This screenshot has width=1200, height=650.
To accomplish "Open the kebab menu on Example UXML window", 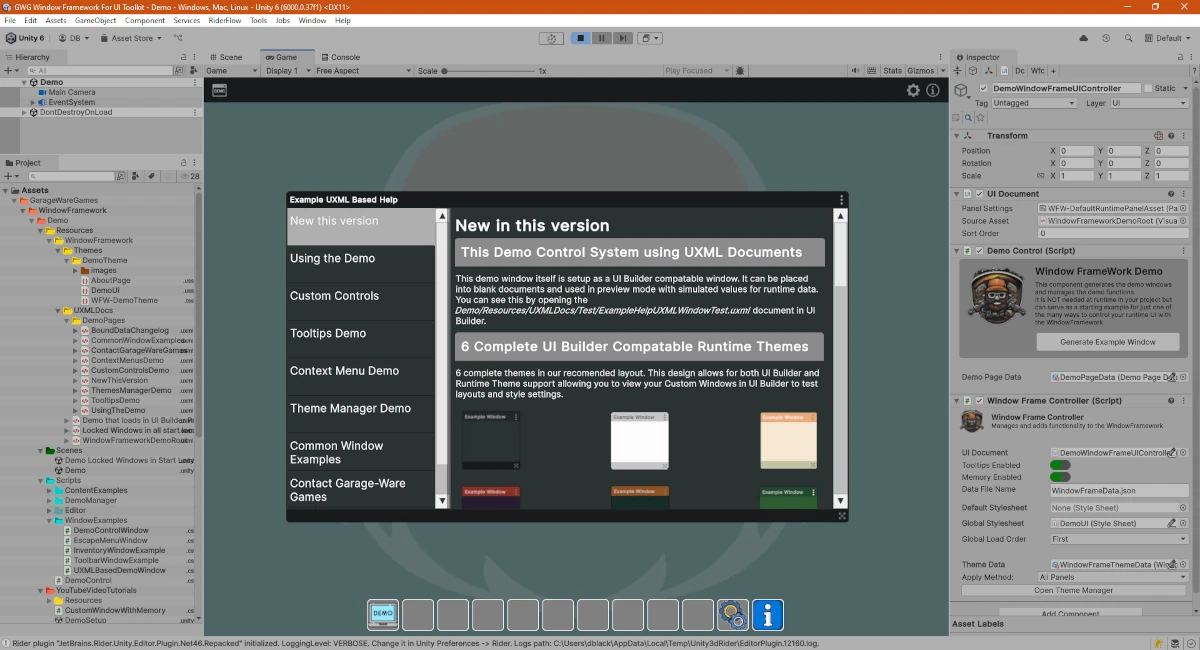I will point(842,200).
